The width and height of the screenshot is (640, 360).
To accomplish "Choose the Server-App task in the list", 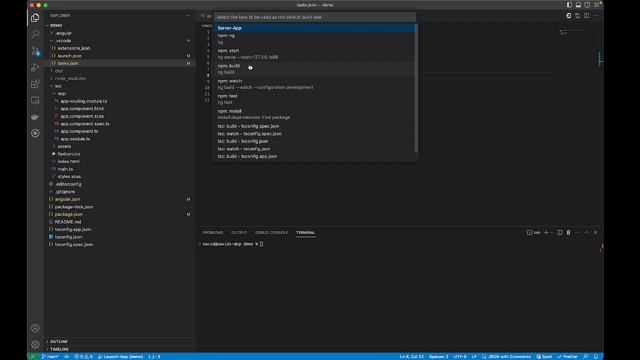I will coord(314,28).
